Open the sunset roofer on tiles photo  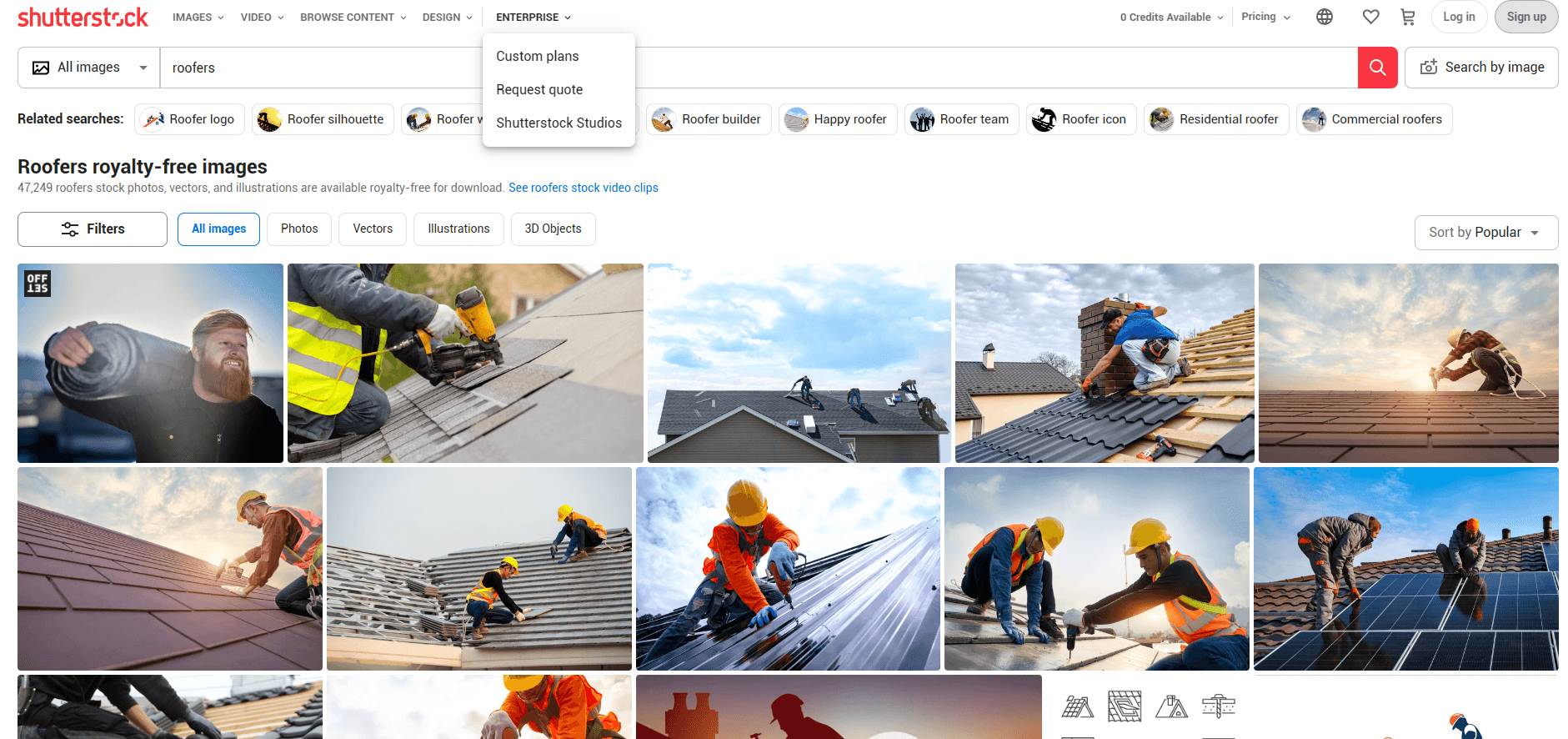1408,364
